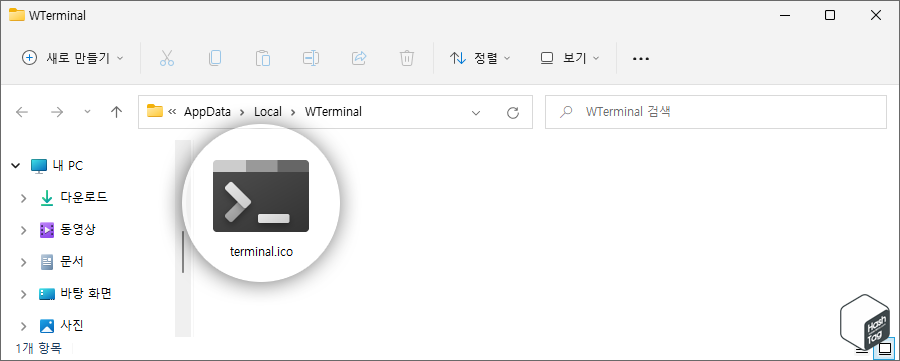Click the Copy icon in toolbar
This screenshot has width=900, height=361.
pyautogui.click(x=215, y=58)
